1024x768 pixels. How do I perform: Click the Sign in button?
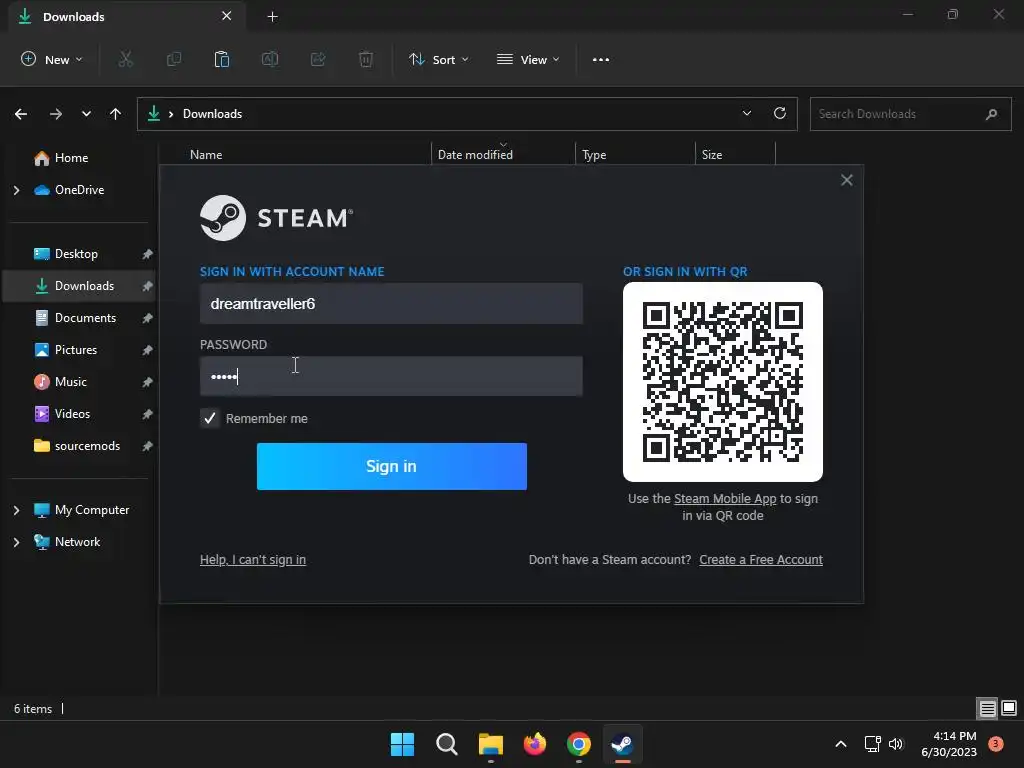392,466
